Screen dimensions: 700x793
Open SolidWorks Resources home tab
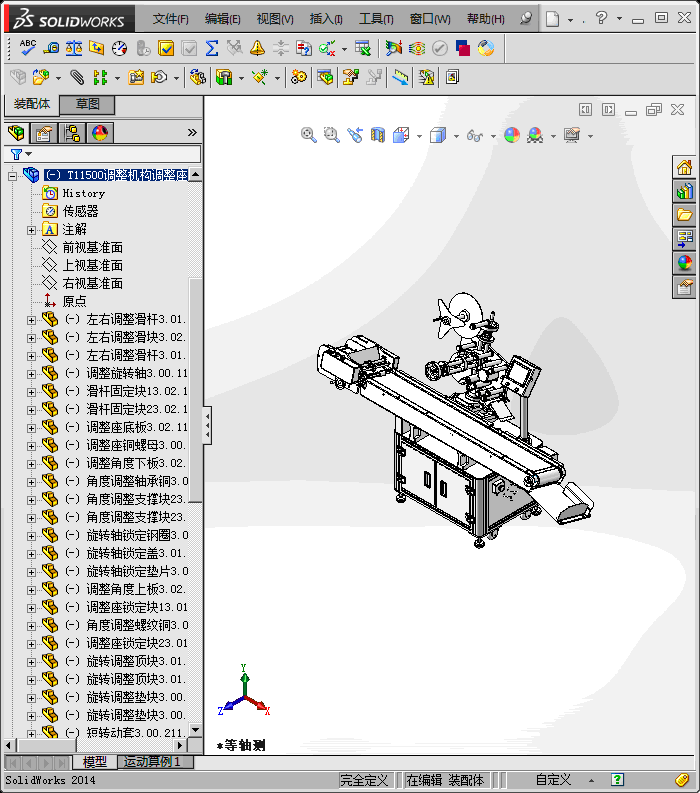click(x=684, y=167)
